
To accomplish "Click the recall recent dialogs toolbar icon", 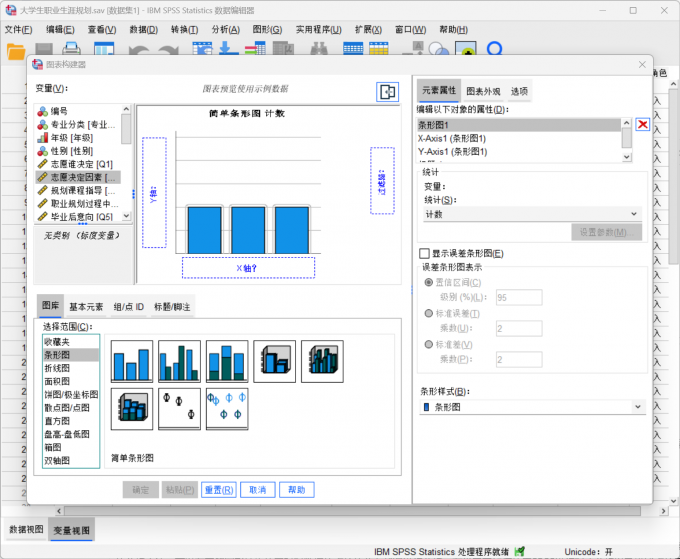I will (104, 49).
